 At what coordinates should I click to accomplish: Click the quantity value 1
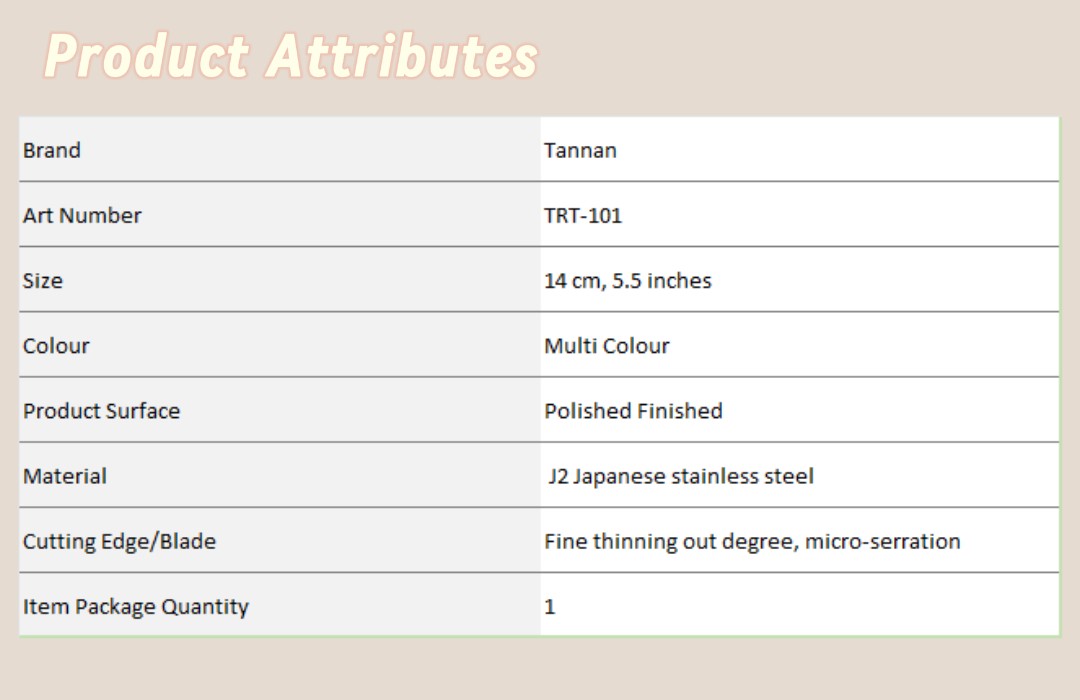550,606
